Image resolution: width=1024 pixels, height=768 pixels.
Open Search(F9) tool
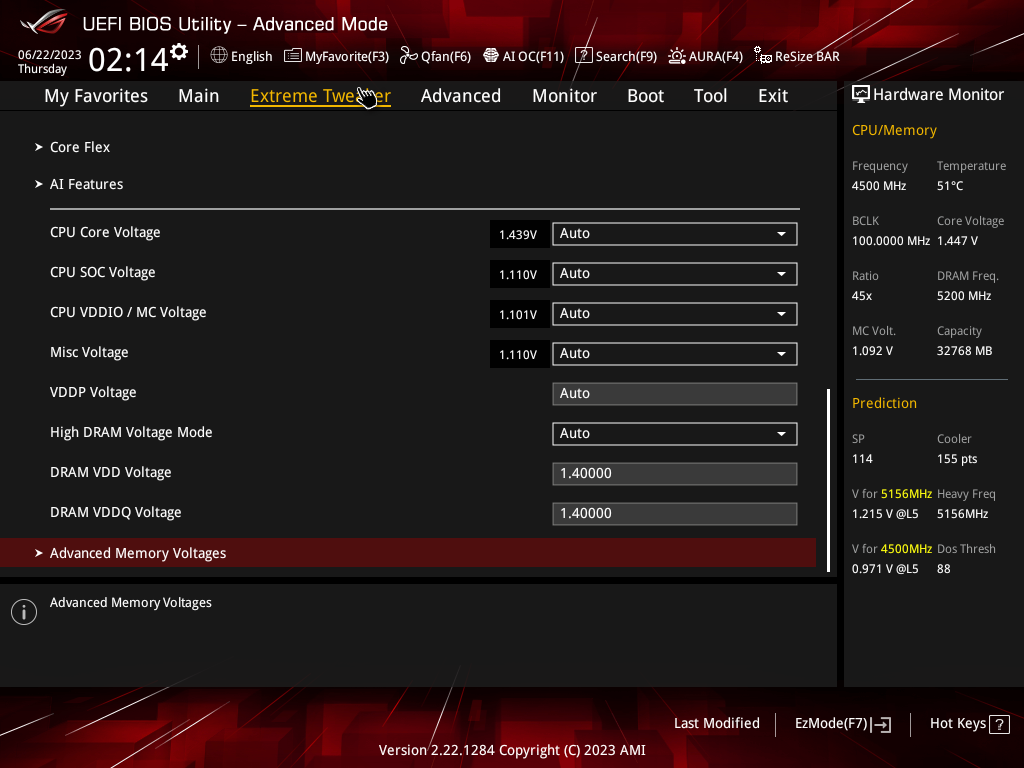616,56
